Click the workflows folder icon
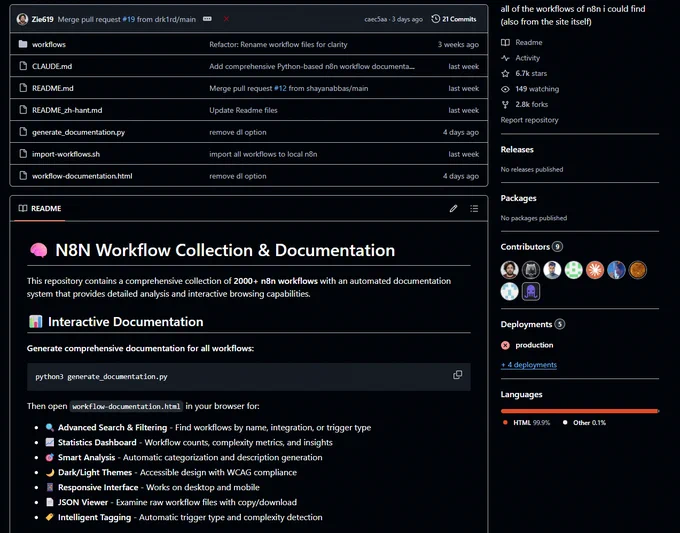680x533 pixels. (23, 44)
